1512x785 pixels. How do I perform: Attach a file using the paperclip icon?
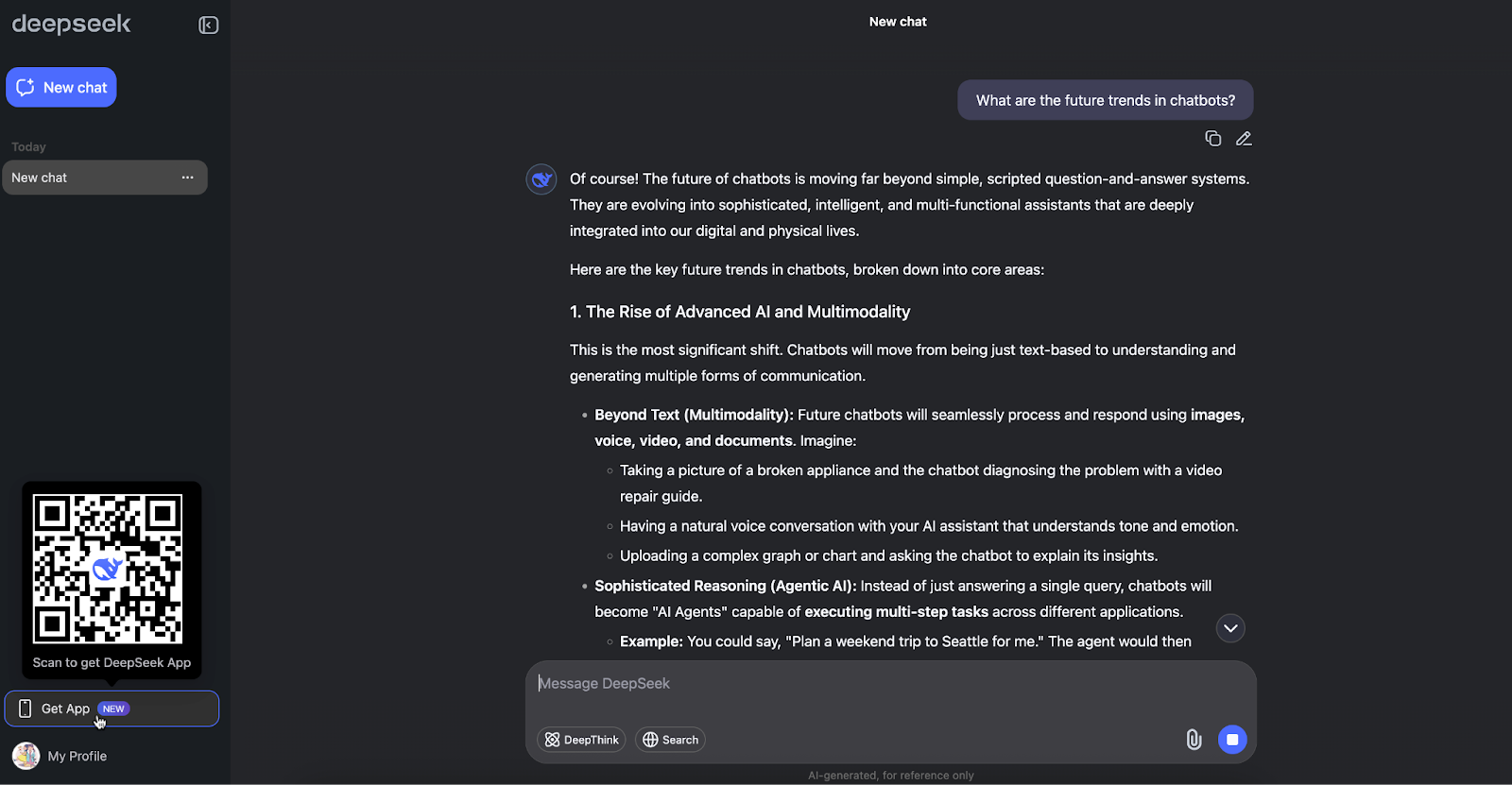coord(1194,740)
